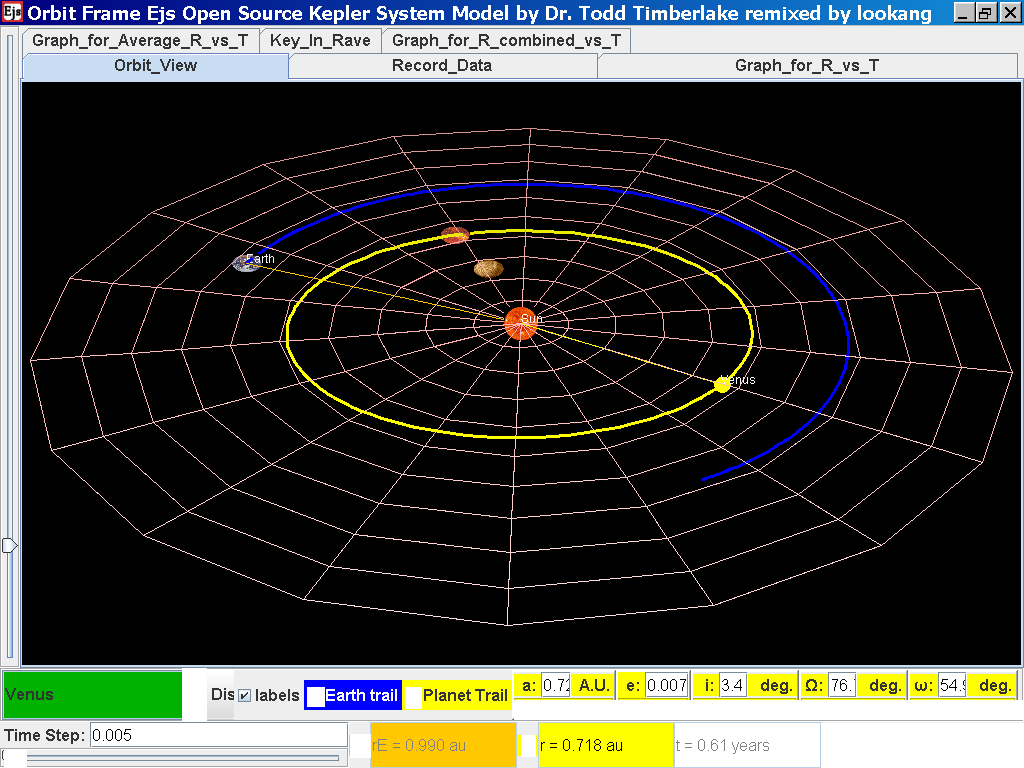Screen dimensions: 1024x768
Task: Click the 'r = 0.718 au' readout
Action: [x=605, y=745]
